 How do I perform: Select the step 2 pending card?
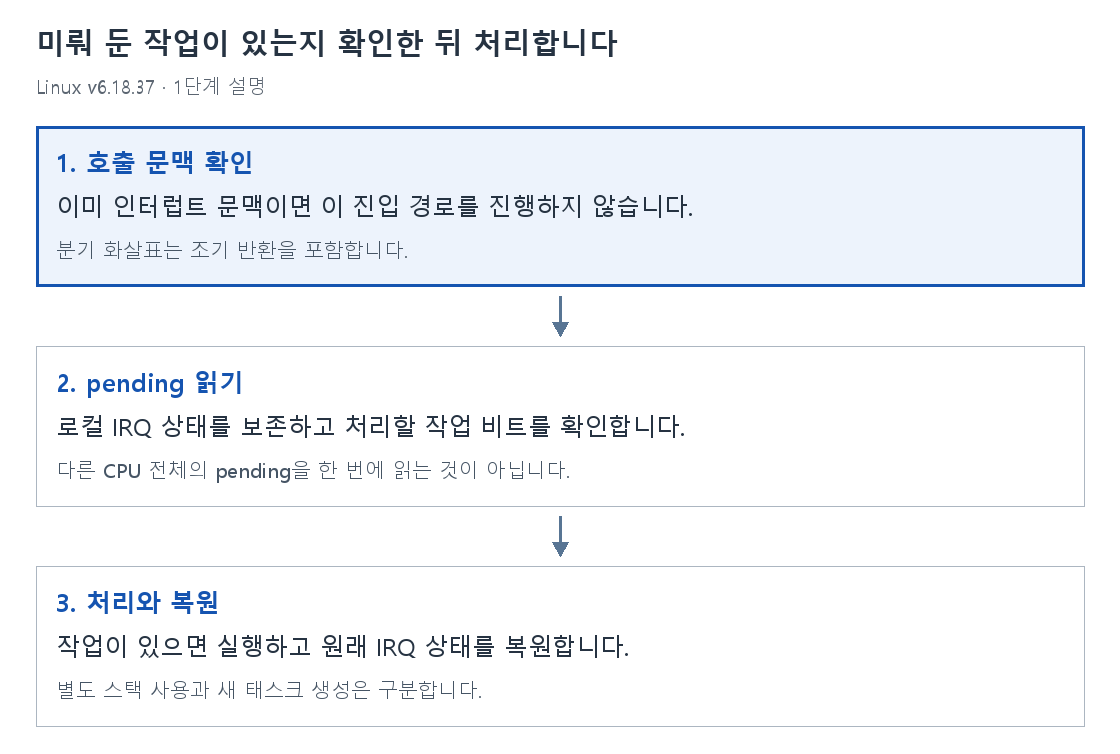[560, 426]
